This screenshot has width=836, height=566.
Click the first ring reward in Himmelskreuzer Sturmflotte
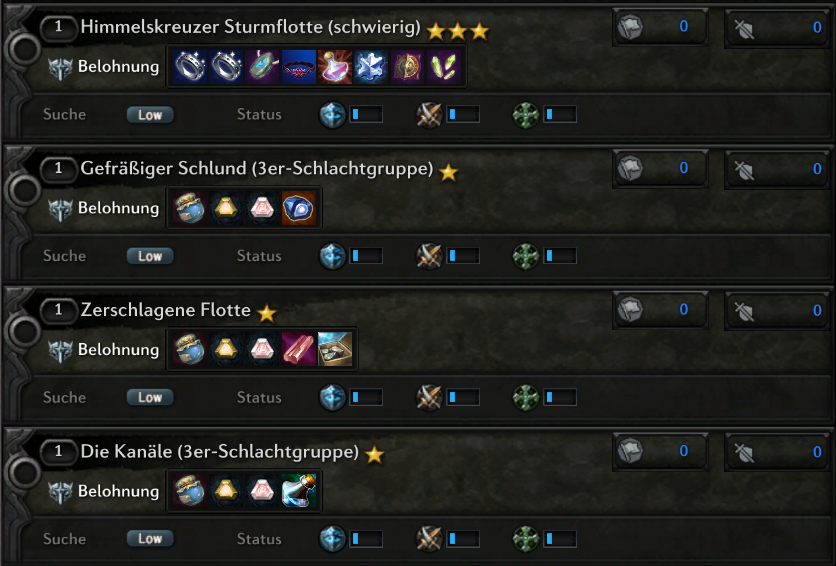[x=189, y=67]
